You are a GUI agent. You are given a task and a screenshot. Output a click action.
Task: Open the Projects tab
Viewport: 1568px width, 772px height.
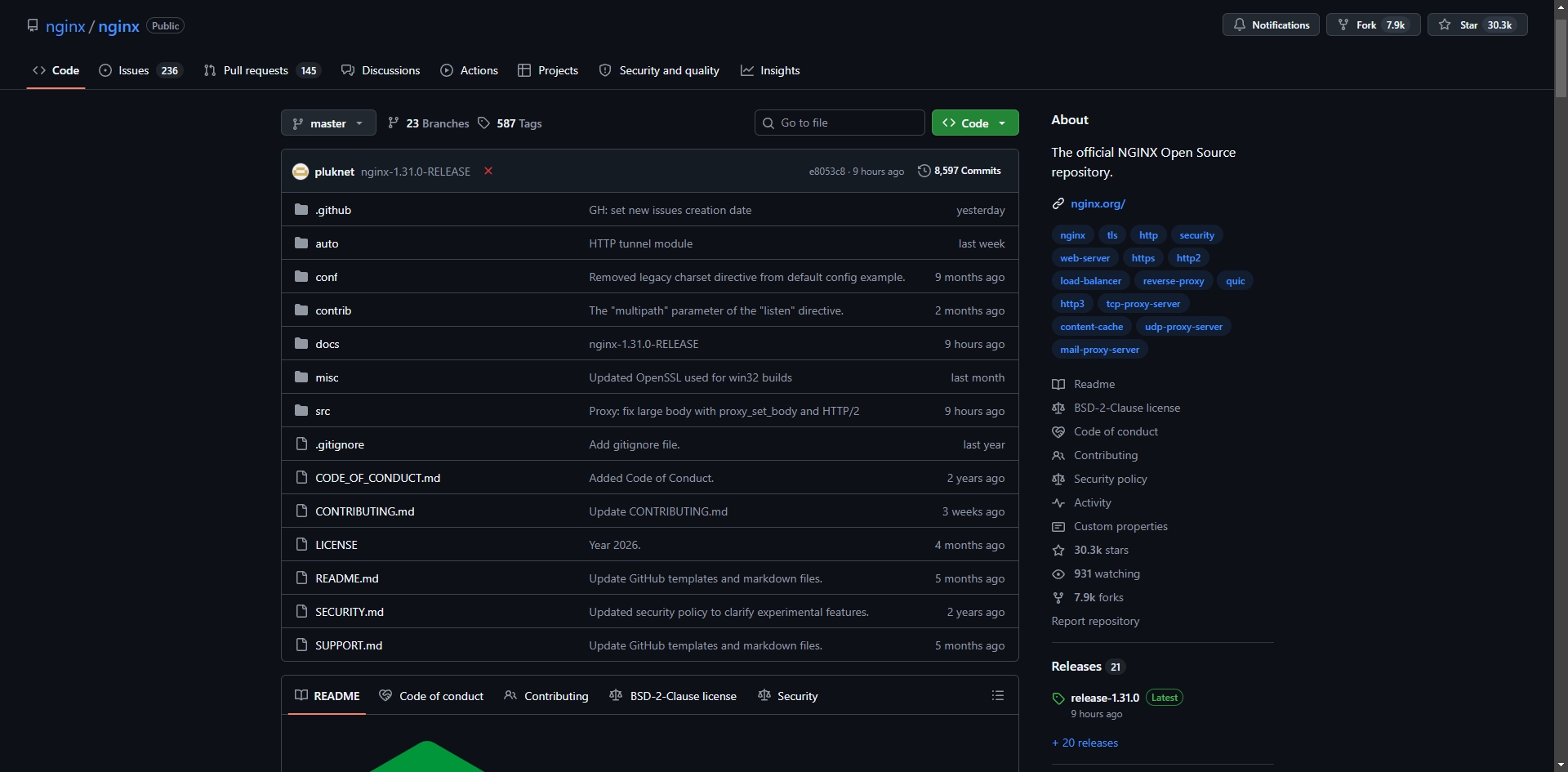point(549,71)
